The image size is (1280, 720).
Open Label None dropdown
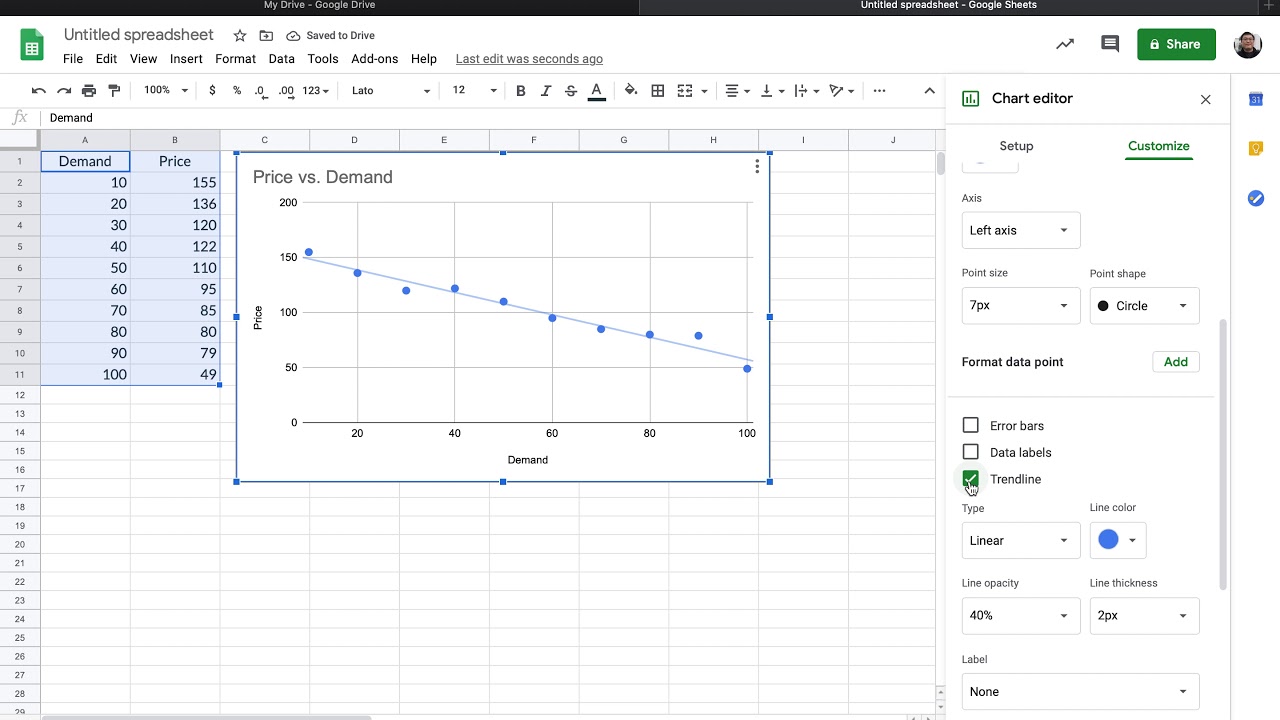(1080, 691)
